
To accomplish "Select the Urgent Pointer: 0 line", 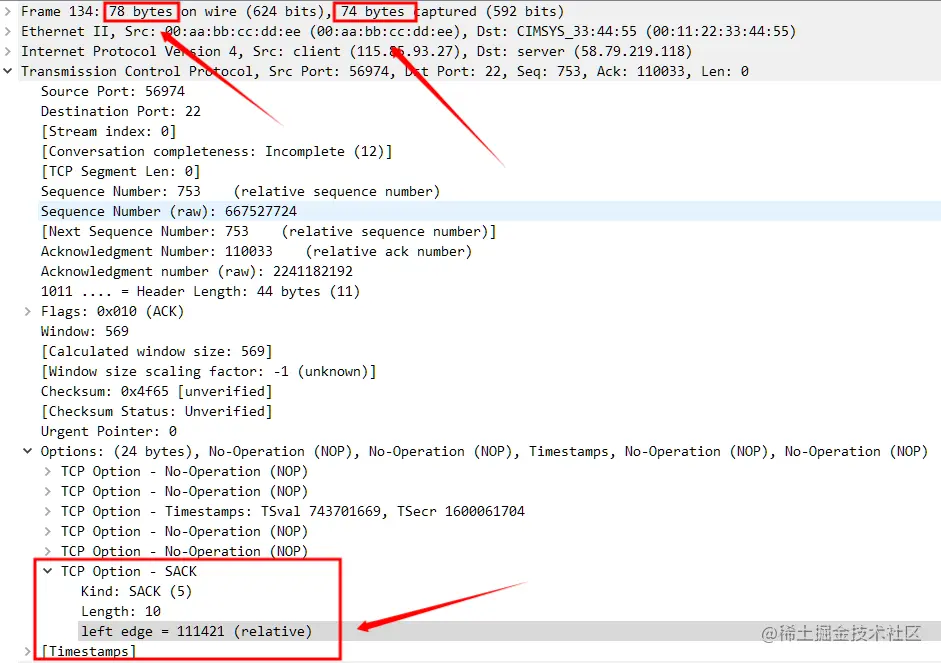I will click(109, 431).
